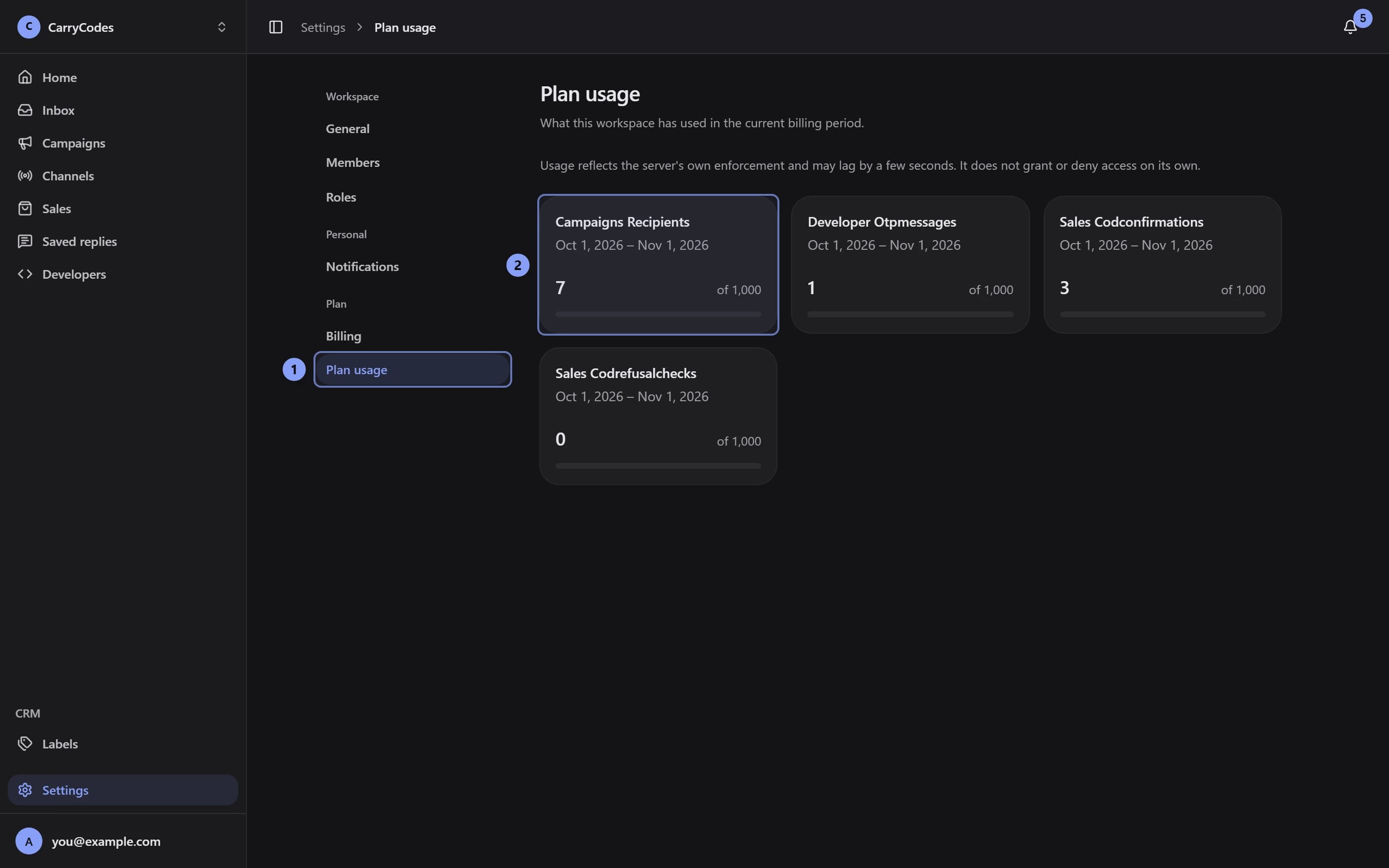Viewport: 1389px width, 868px height.
Task: Click the CarryCodes workspace avatar
Action: tap(29, 27)
